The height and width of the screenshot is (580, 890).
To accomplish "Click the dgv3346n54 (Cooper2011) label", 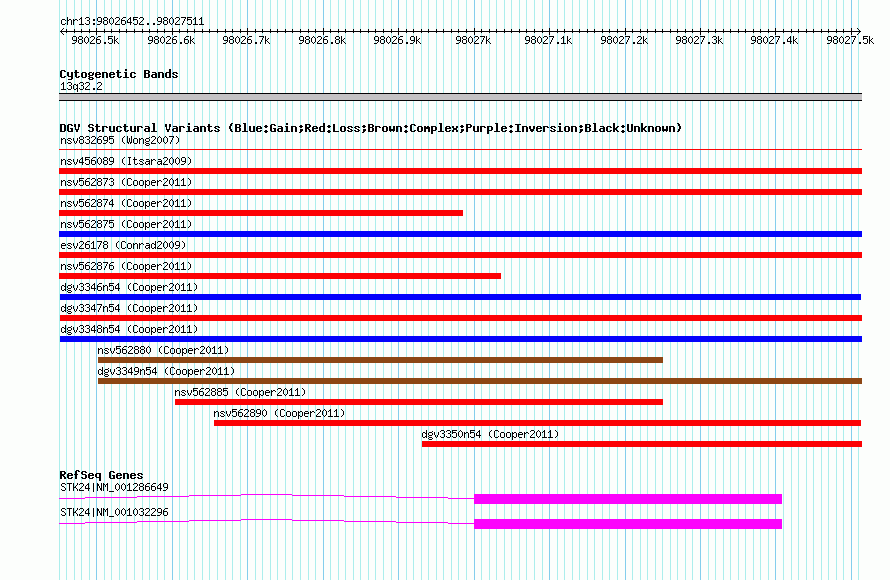I will (129, 287).
